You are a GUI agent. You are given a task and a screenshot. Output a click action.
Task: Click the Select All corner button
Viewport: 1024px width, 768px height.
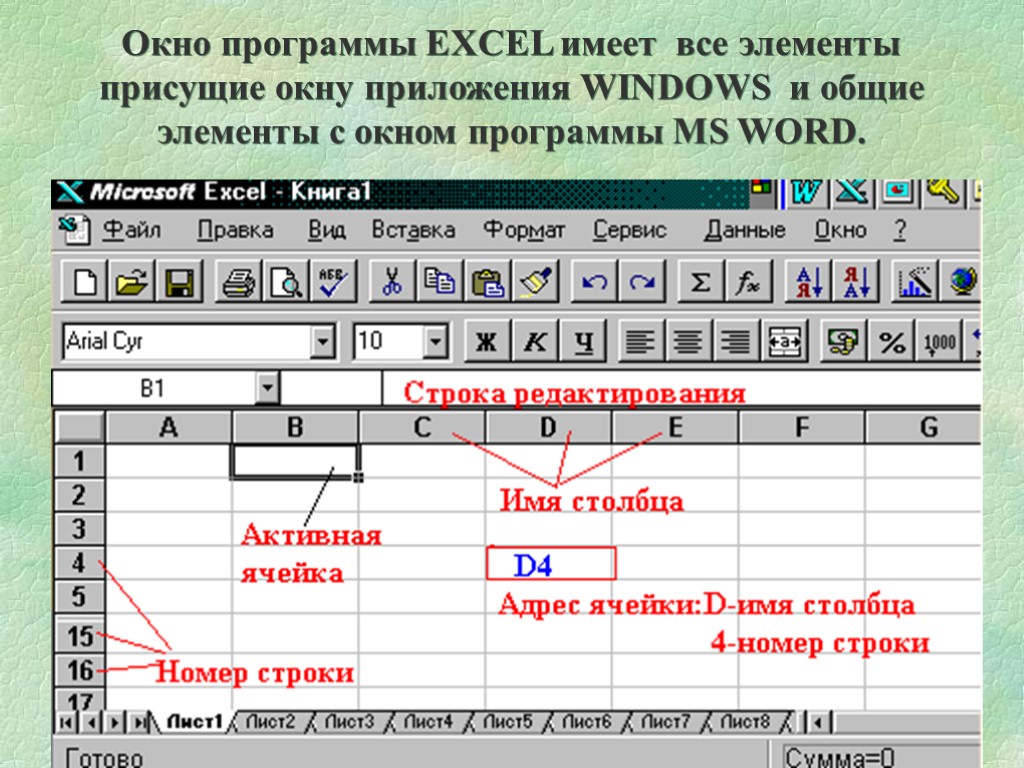click(x=80, y=427)
